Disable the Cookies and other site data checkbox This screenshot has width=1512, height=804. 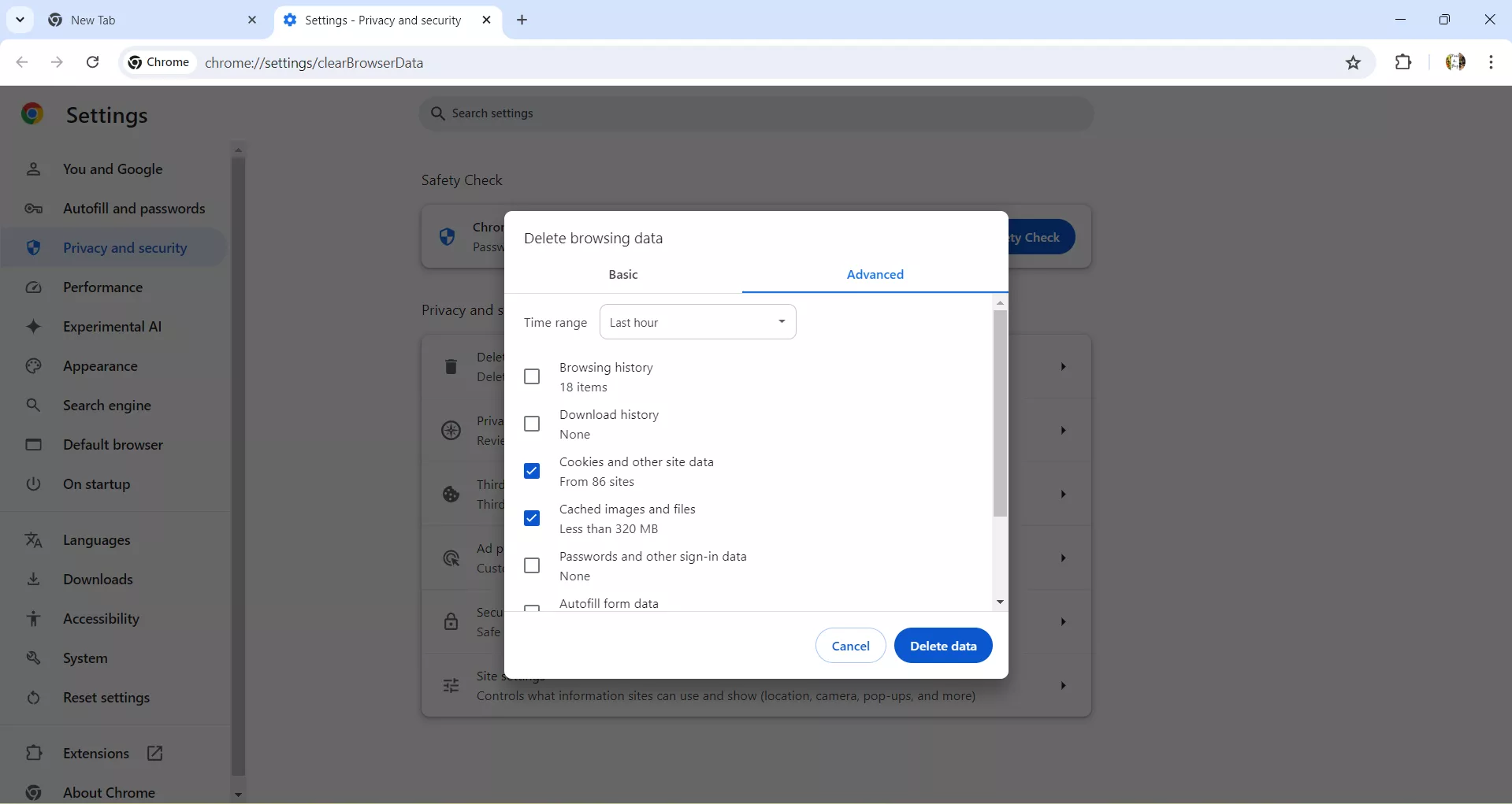point(532,471)
